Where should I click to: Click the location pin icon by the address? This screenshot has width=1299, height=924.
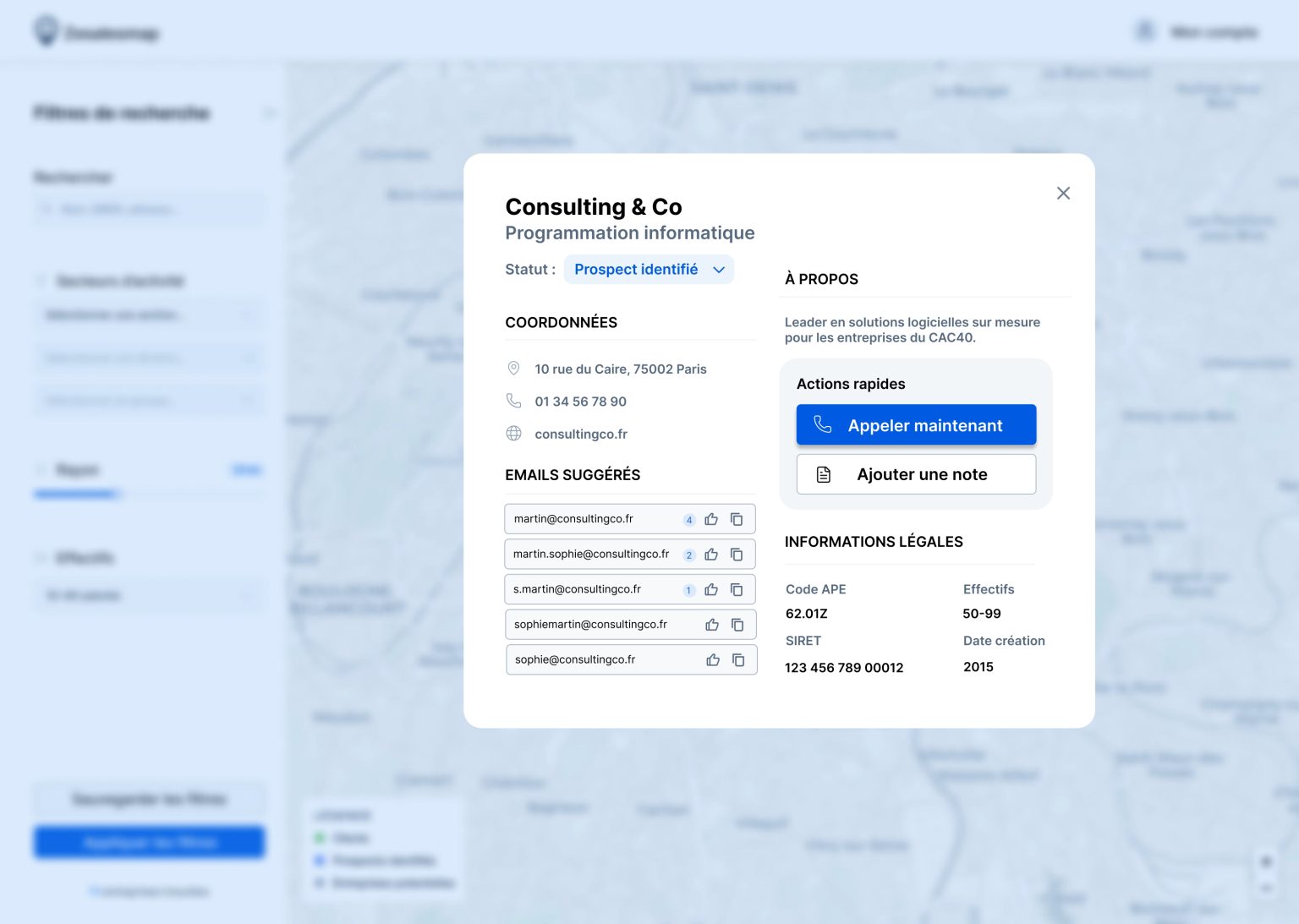point(513,369)
